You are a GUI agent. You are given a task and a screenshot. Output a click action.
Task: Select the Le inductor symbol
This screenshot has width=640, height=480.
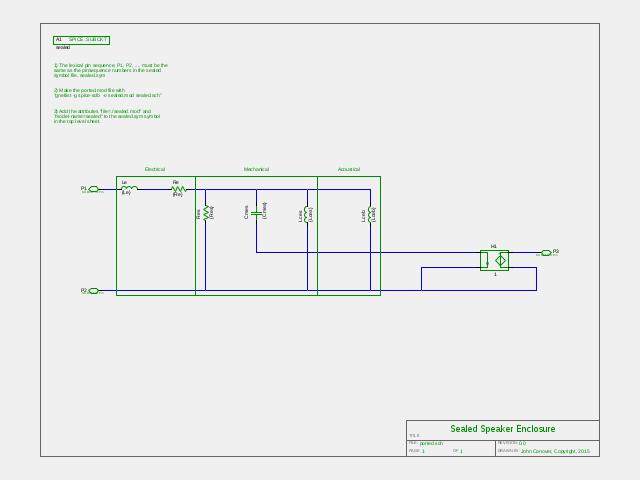click(129, 188)
